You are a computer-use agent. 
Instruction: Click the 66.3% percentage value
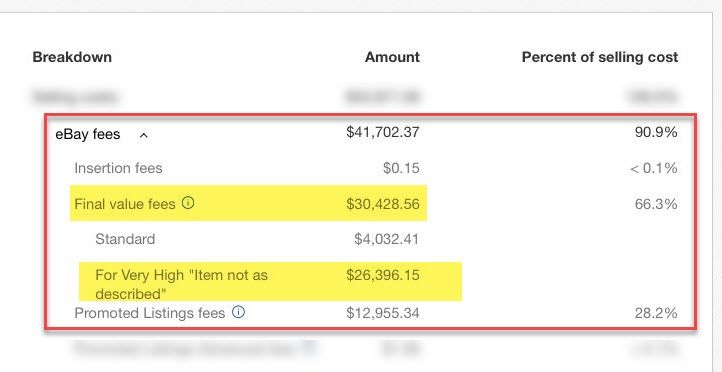656,203
